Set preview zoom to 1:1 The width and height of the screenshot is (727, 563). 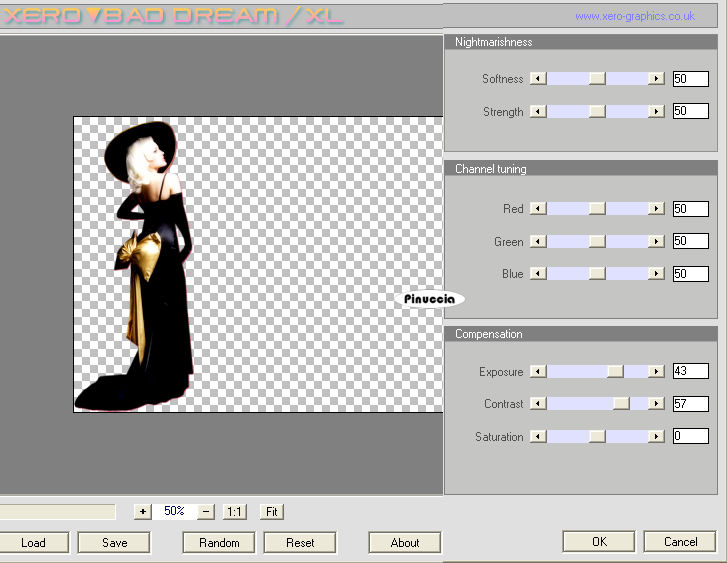point(235,512)
